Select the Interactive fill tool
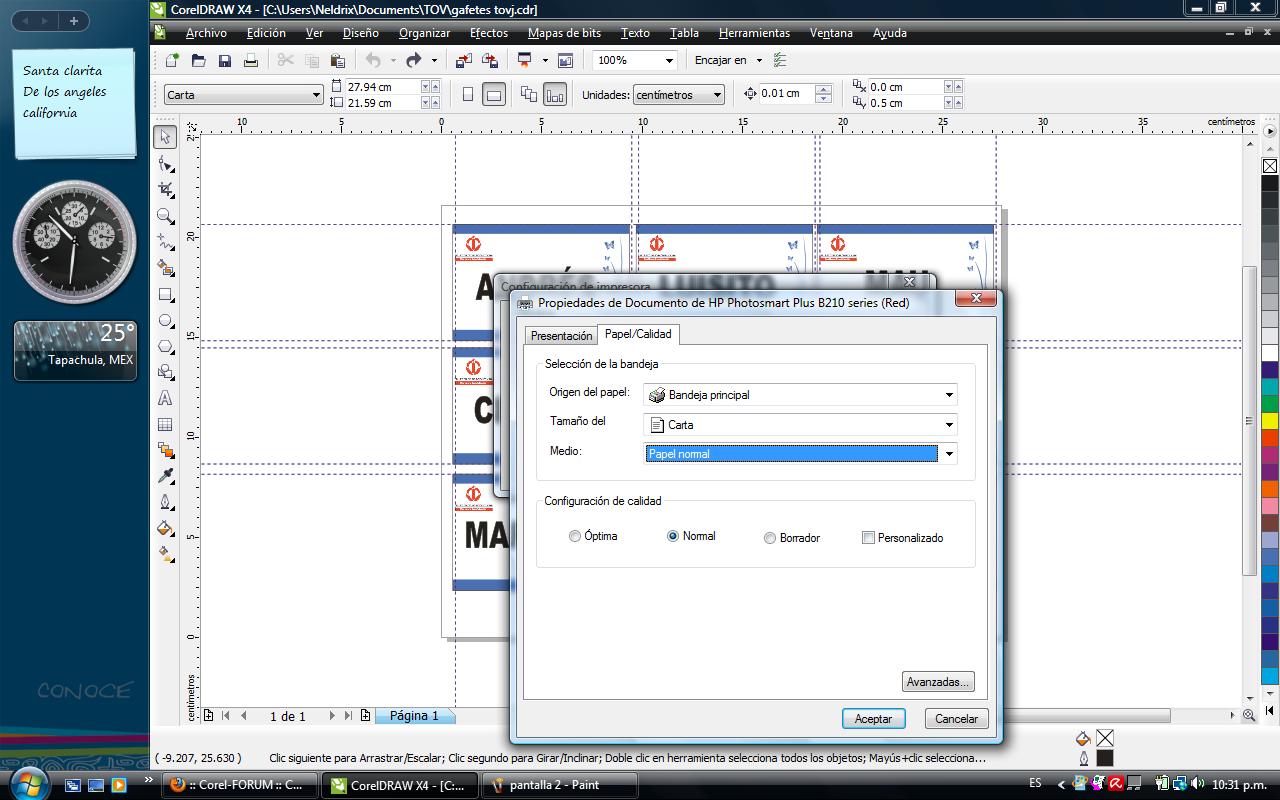1280x800 pixels. click(x=166, y=554)
